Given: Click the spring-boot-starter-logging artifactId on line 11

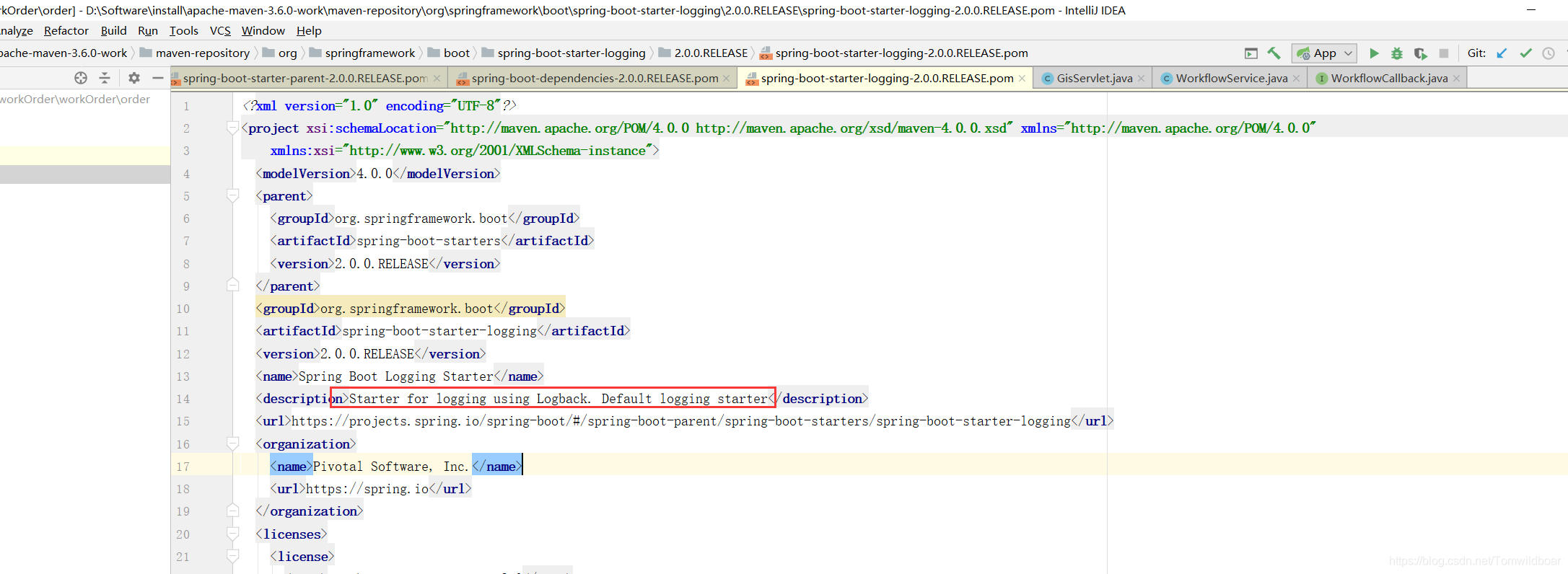Looking at the screenshot, I should [x=439, y=331].
